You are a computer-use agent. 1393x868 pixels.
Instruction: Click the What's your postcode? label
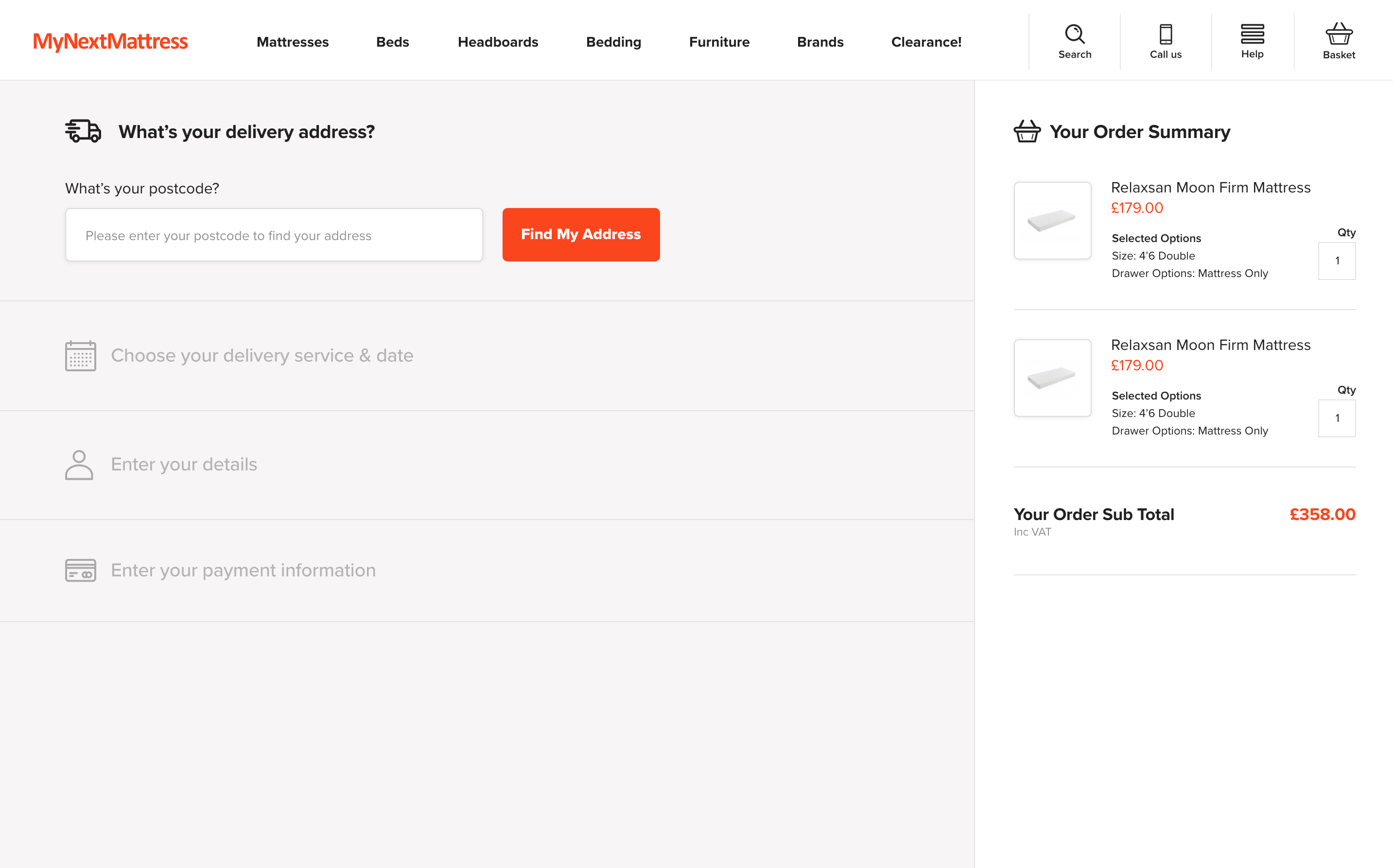[142, 188]
